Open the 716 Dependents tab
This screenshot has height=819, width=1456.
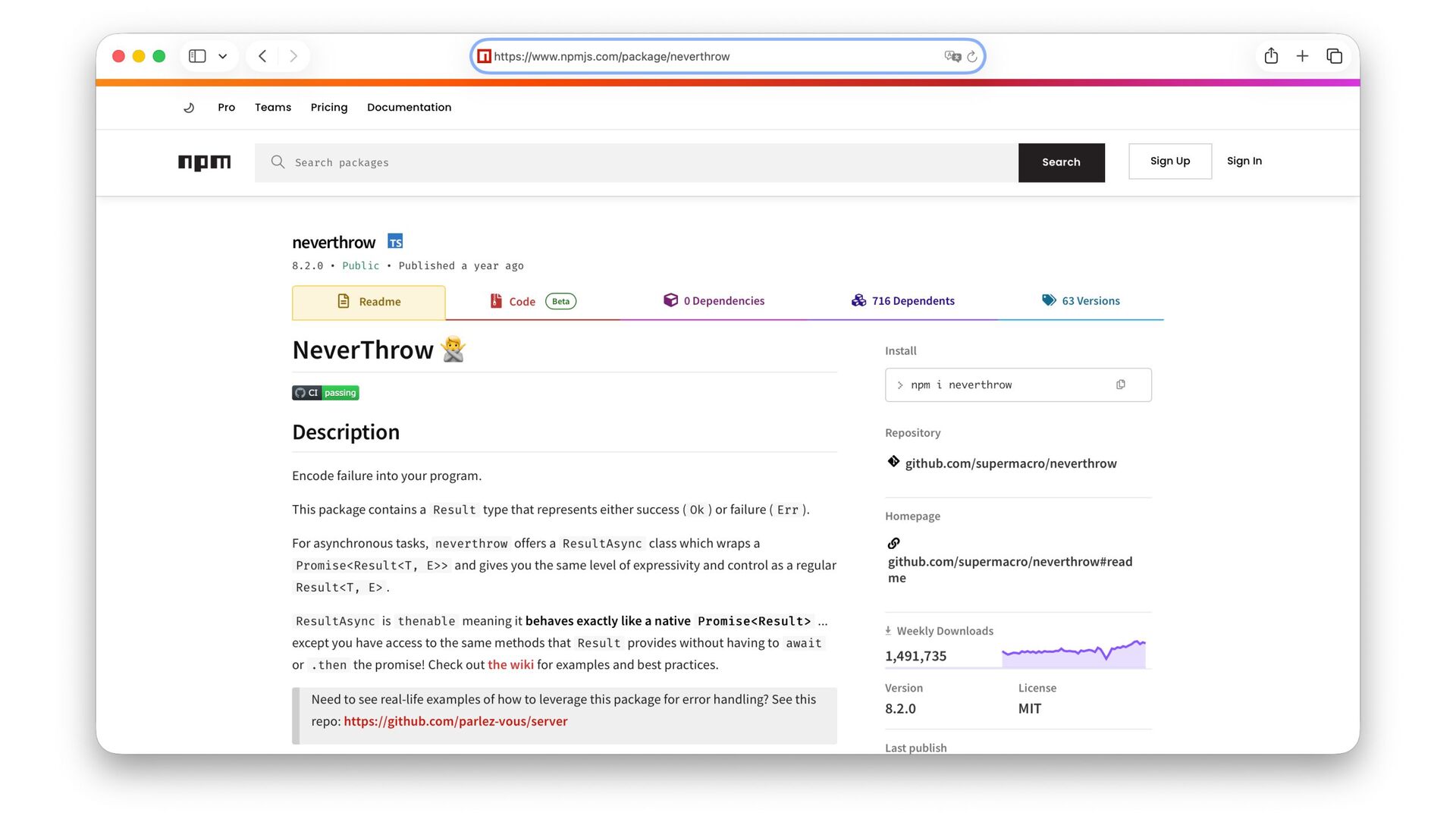[902, 301]
